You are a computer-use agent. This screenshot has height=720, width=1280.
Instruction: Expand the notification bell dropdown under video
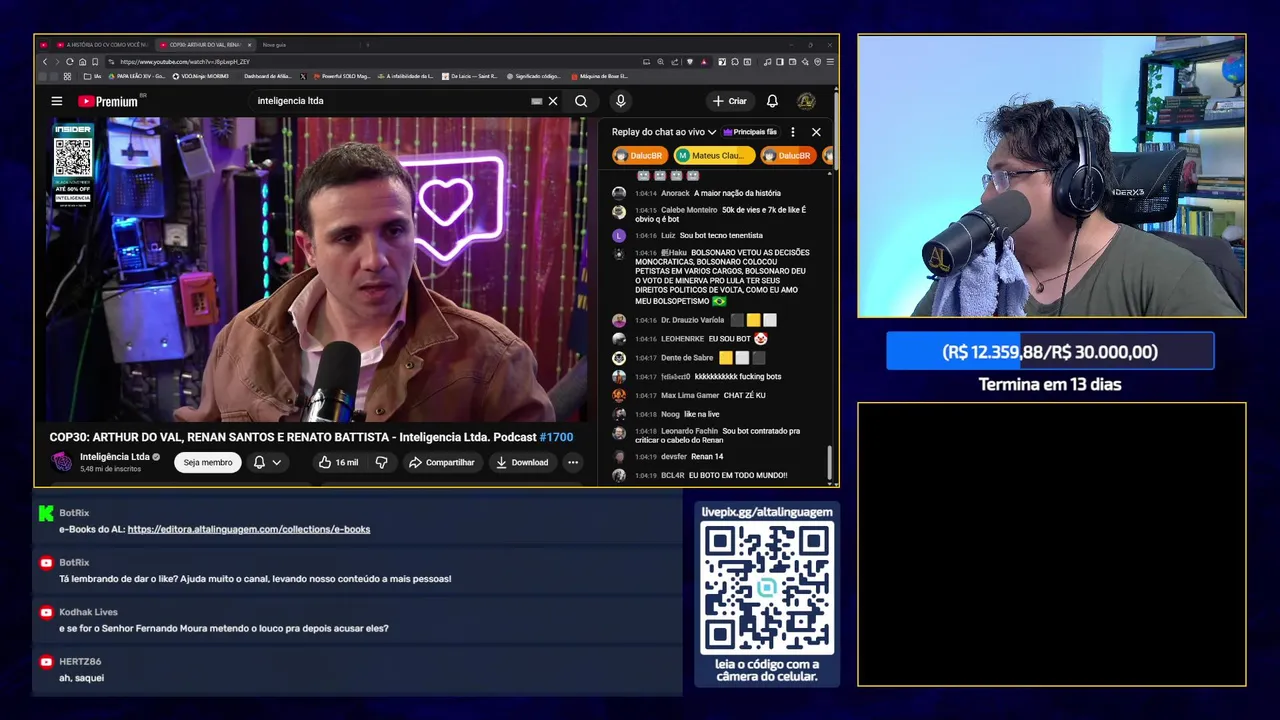click(267, 462)
